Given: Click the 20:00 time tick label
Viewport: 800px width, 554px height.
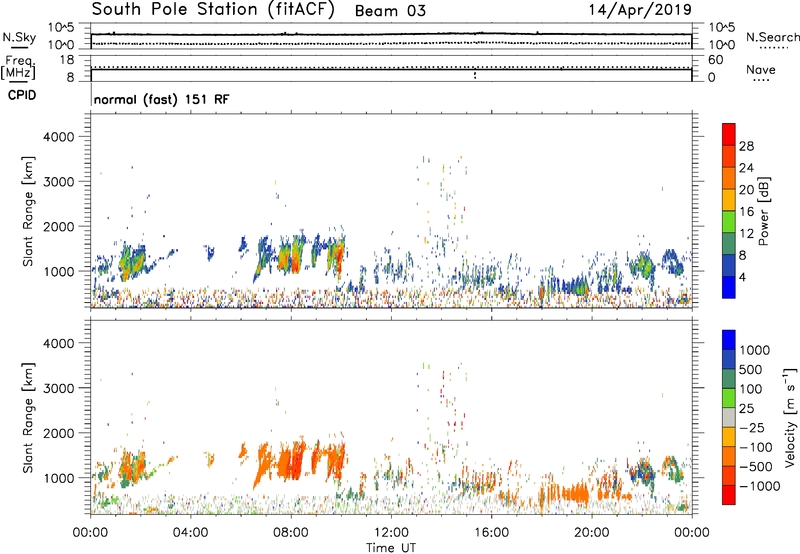Looking at the screenshot, I should point(591,533).
